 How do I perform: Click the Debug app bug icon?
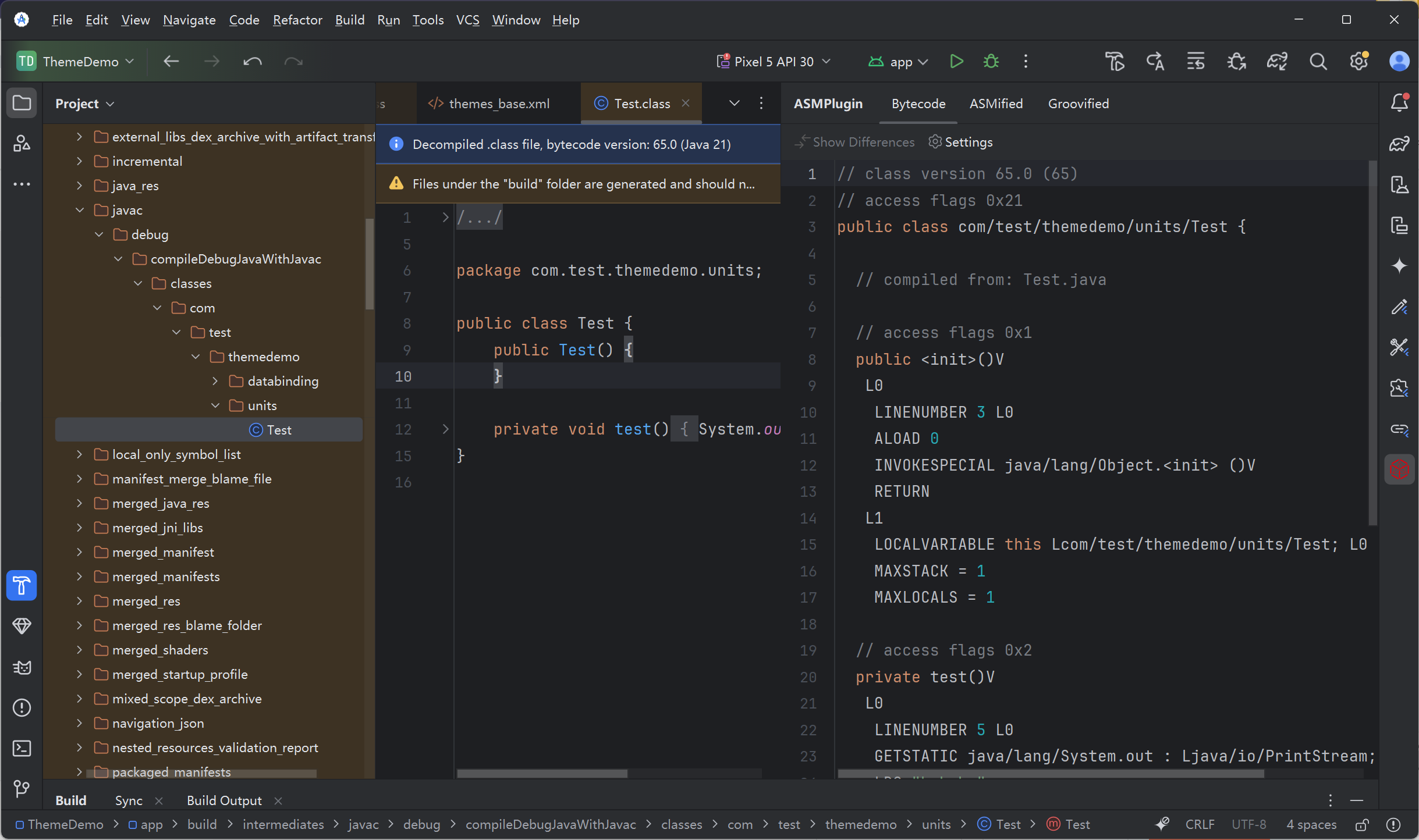click(991, 61)
